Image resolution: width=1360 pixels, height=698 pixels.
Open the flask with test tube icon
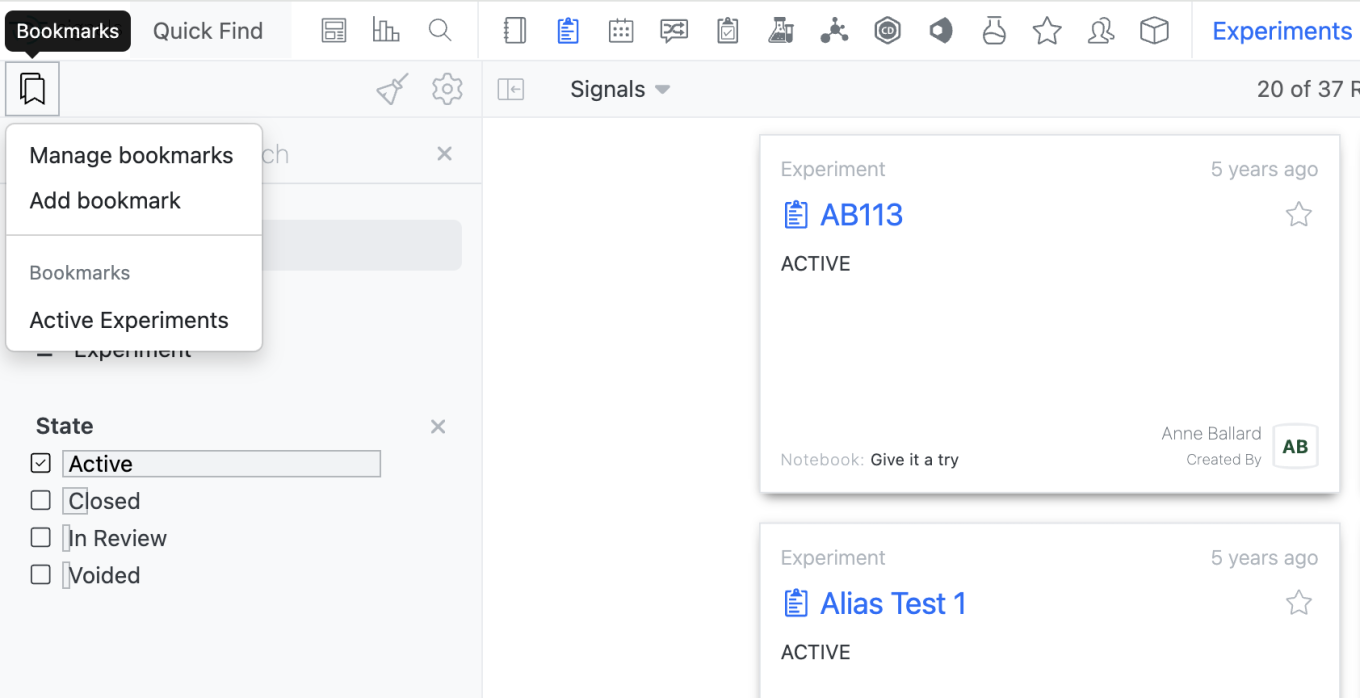coord(781,31)
